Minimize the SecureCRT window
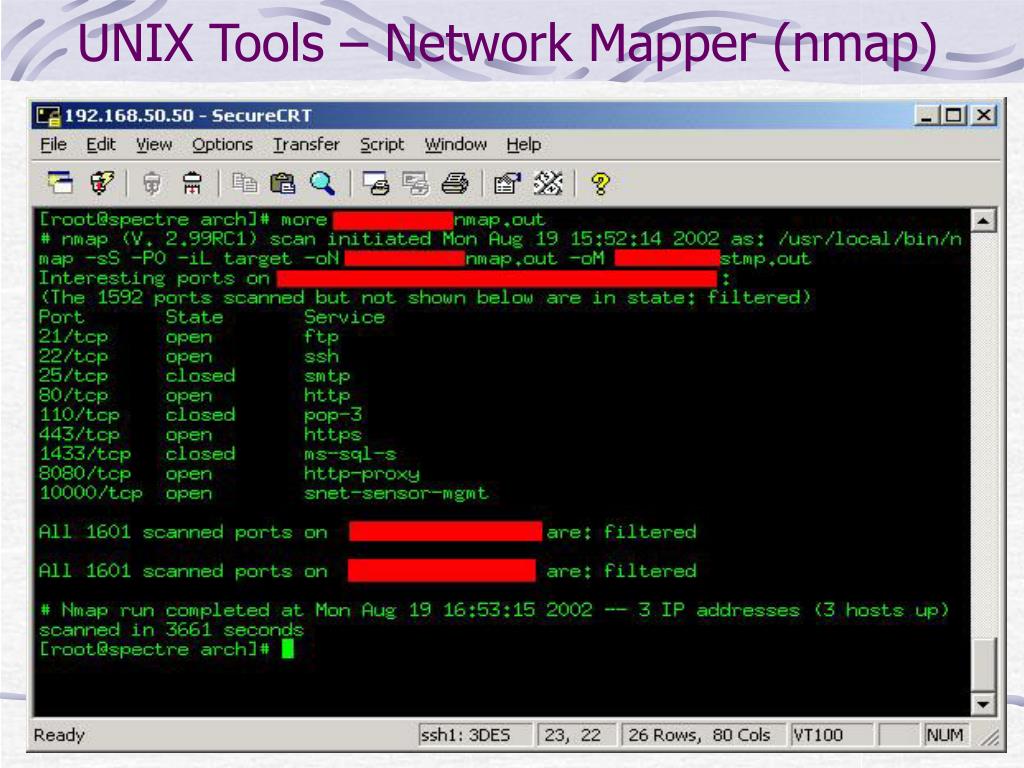 tap(926, 116)
